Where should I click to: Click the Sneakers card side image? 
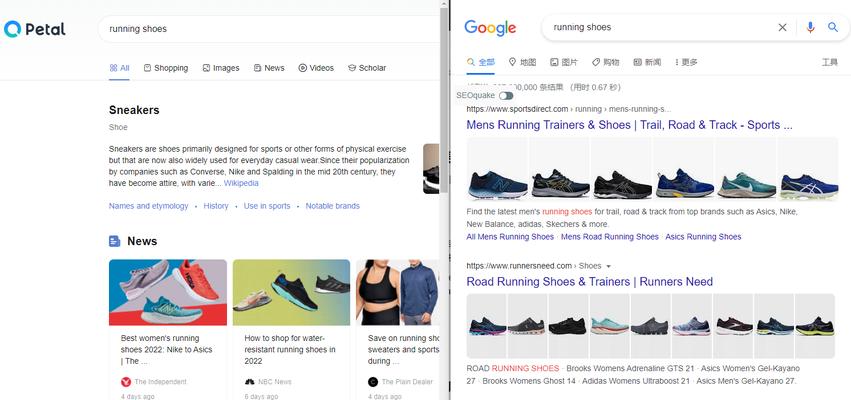[x=431, y=169]
